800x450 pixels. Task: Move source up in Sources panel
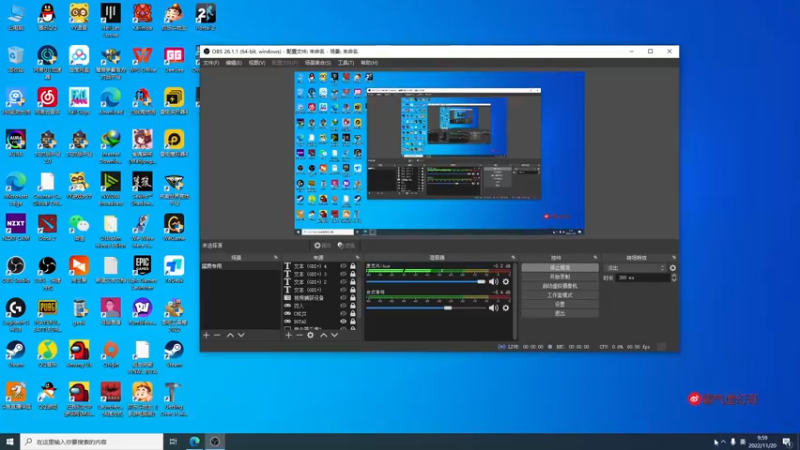[323, 335]
